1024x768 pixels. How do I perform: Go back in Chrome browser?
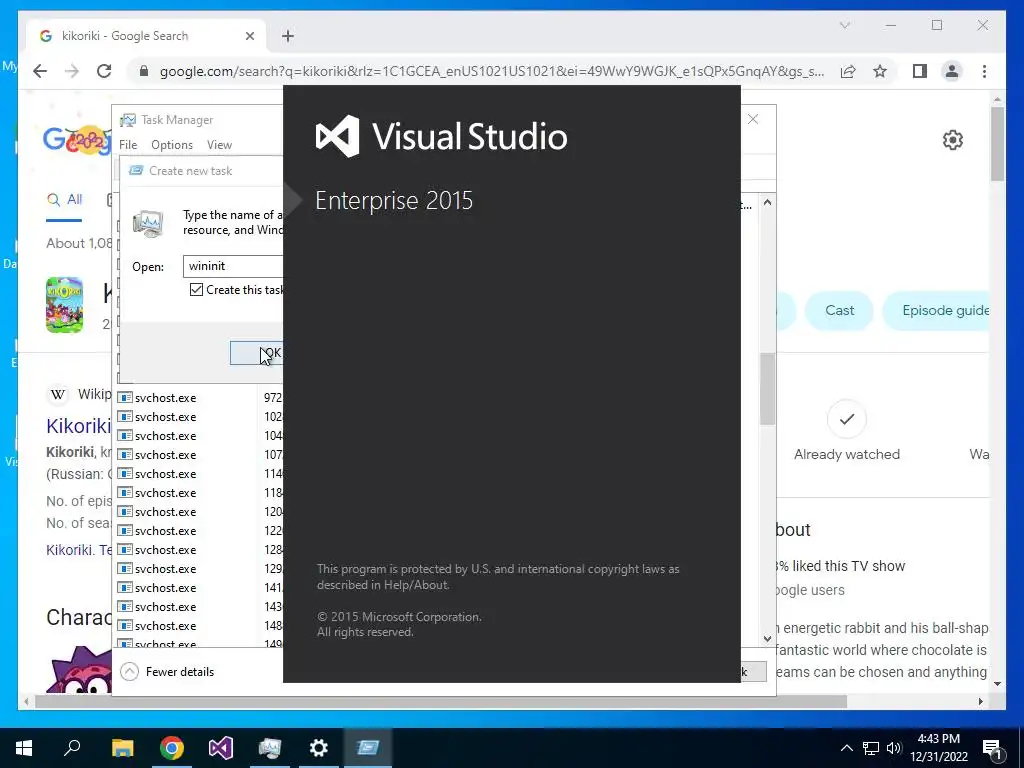[40, 71]
